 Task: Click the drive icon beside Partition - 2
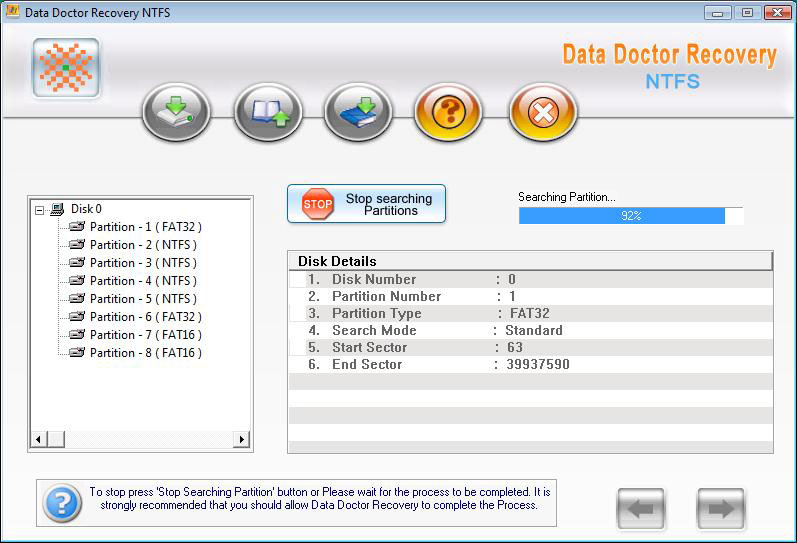77,245
